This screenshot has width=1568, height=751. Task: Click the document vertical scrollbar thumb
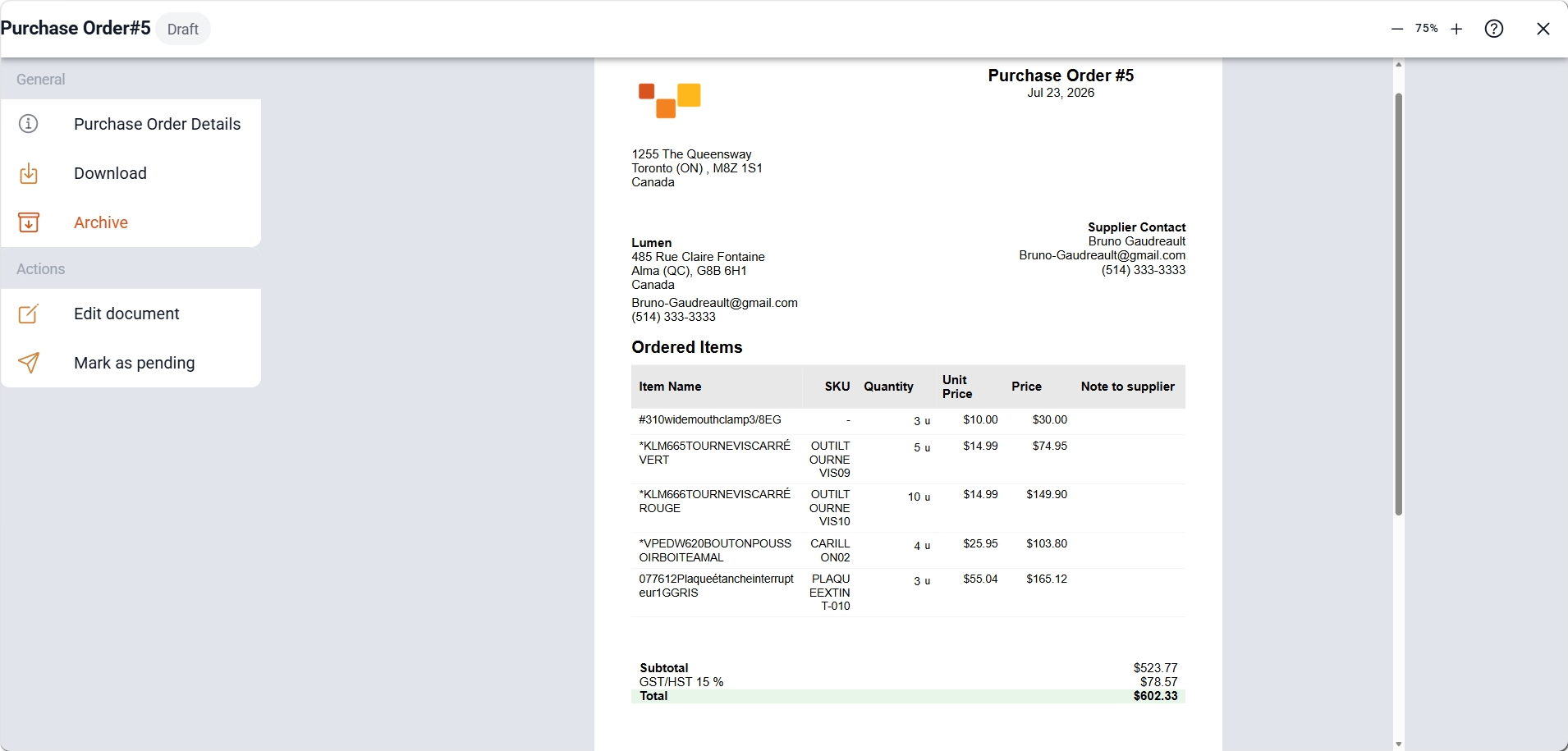(1399, 304)
